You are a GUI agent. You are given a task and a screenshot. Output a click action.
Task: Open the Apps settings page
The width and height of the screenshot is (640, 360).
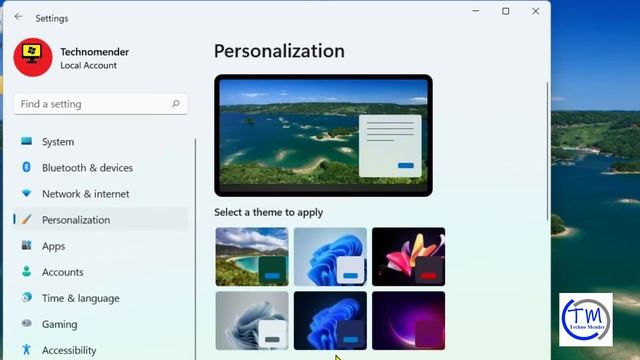[x=101, y=246]
